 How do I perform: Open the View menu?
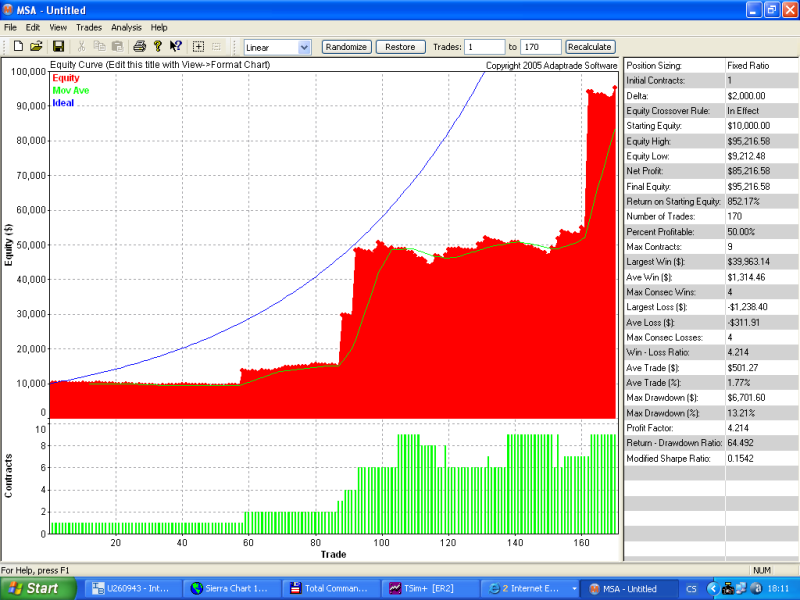[x=58, y=27]
